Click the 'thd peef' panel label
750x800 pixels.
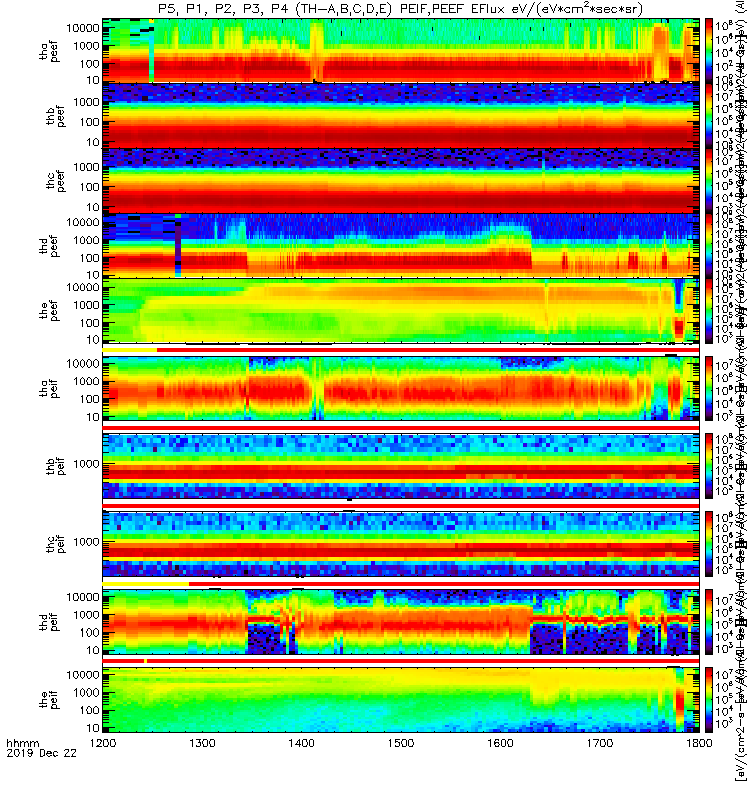point(48,246)
